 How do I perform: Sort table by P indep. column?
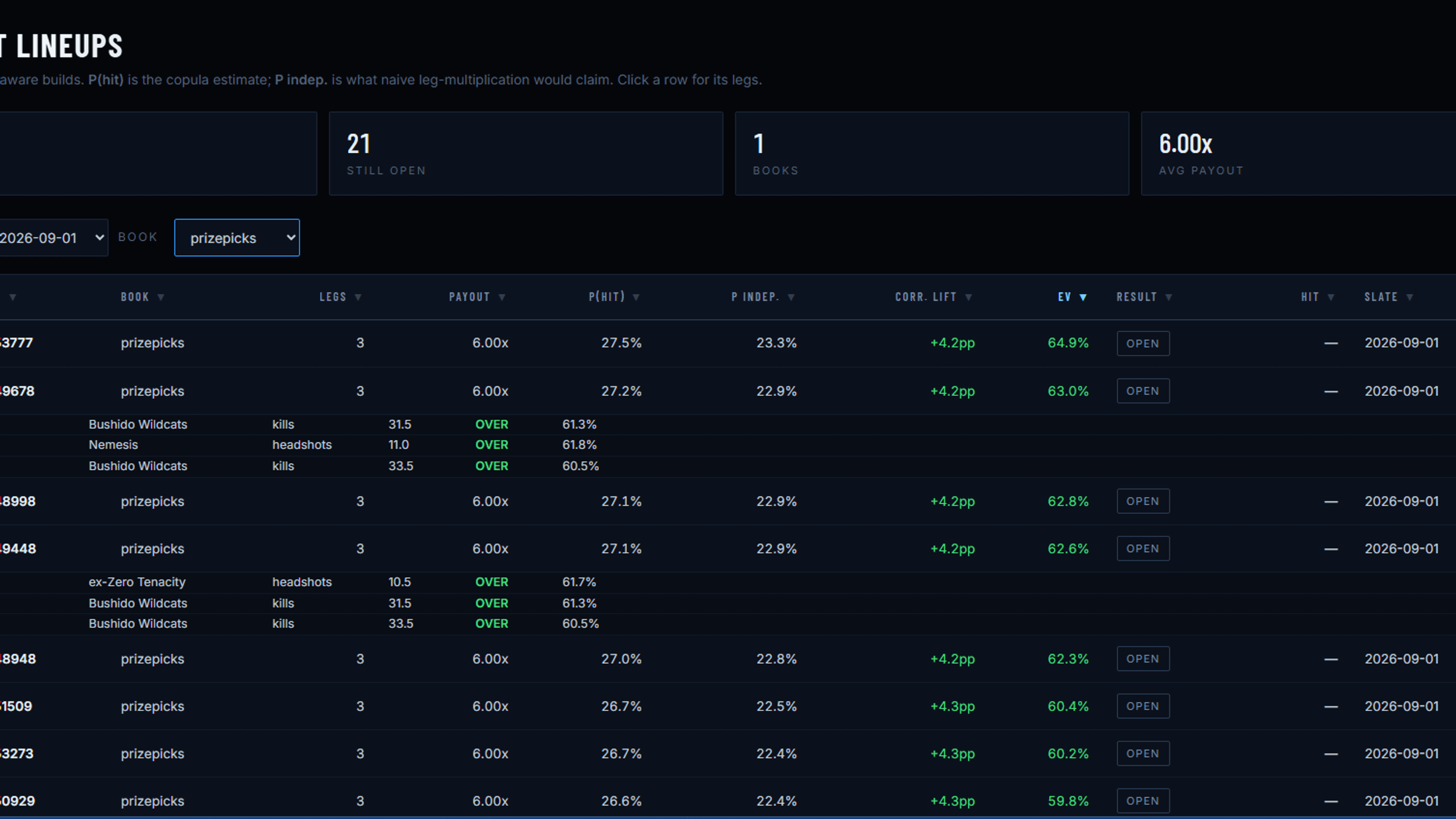[763, 297]
